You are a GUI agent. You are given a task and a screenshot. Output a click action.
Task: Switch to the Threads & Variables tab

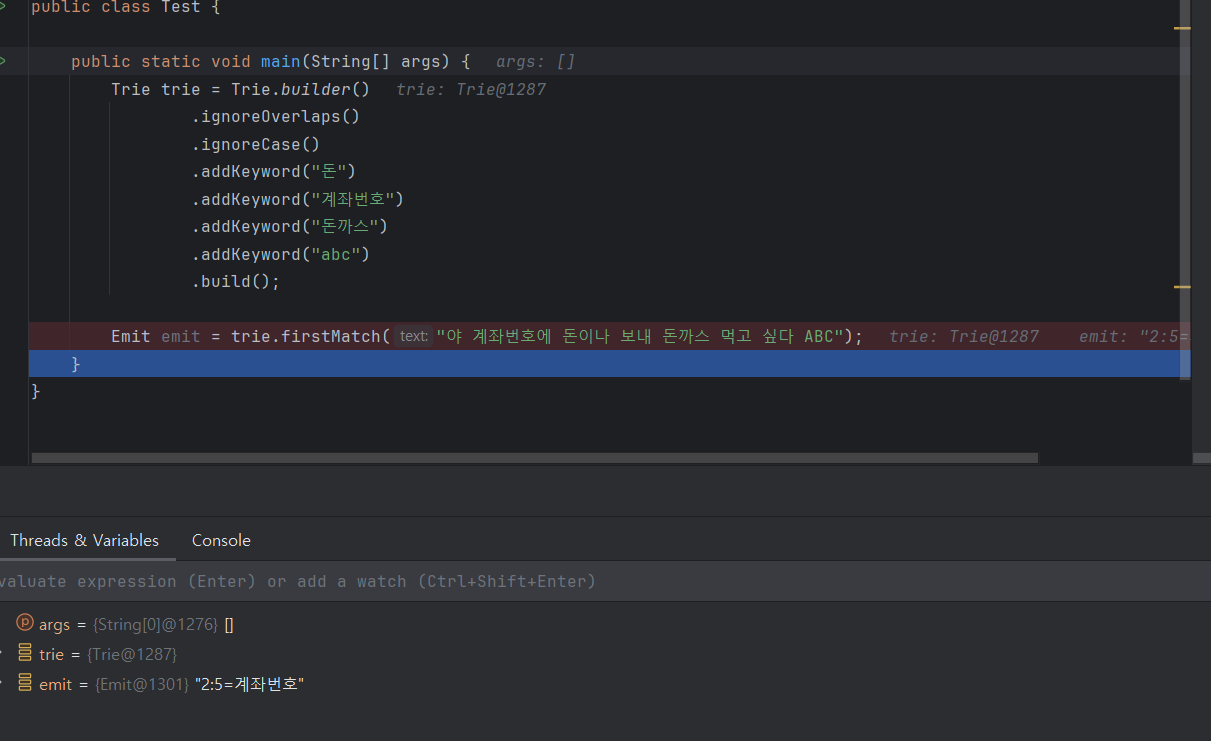click(x=84, y=540)
